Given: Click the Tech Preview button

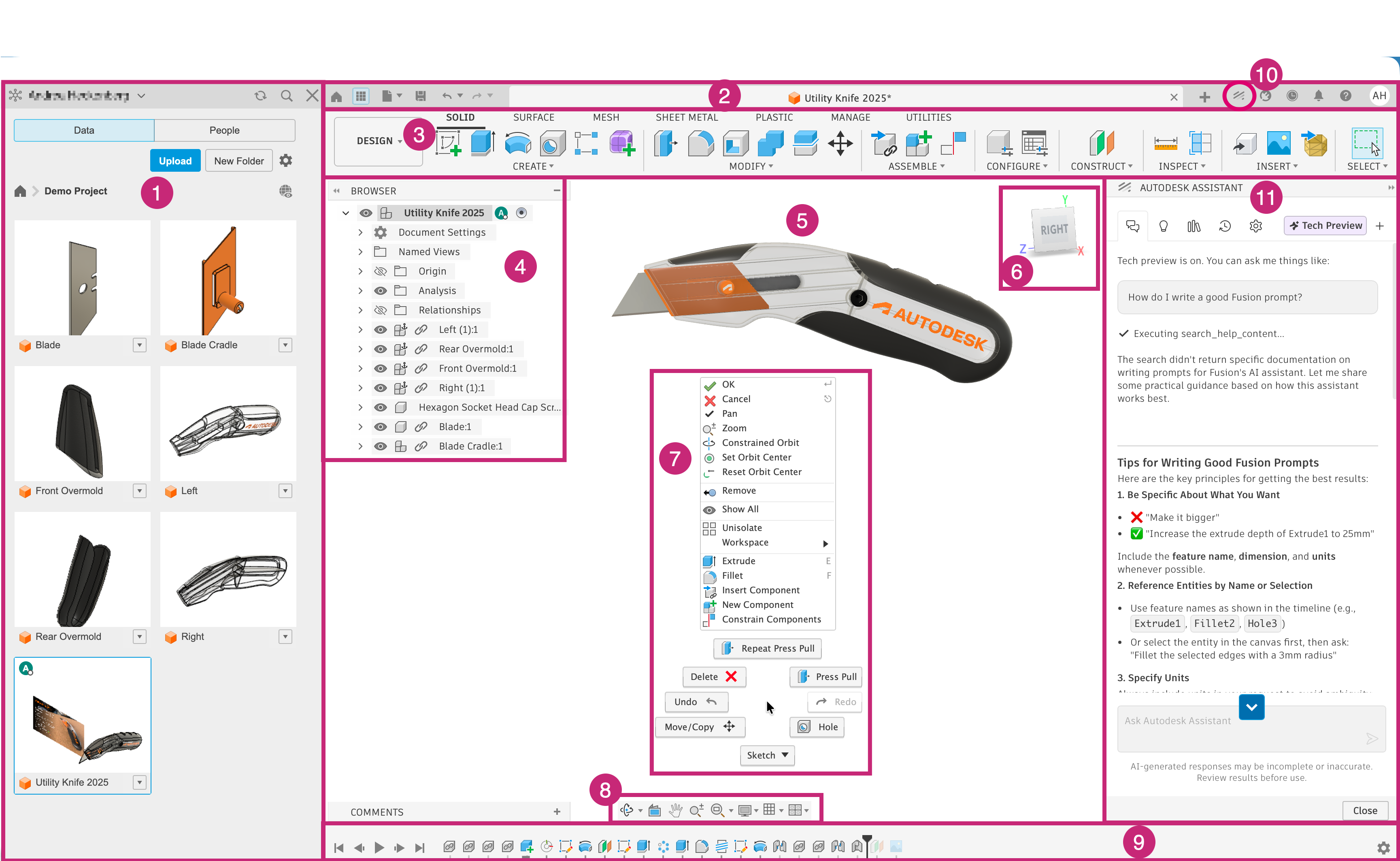Looking at the screenshot, I should coord(1325,226).
